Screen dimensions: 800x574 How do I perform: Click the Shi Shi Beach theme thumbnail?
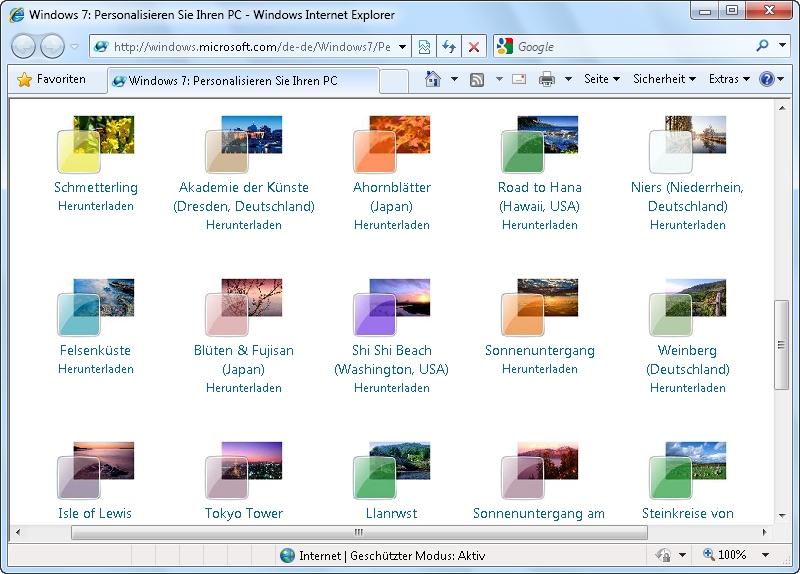coord(391,306)
